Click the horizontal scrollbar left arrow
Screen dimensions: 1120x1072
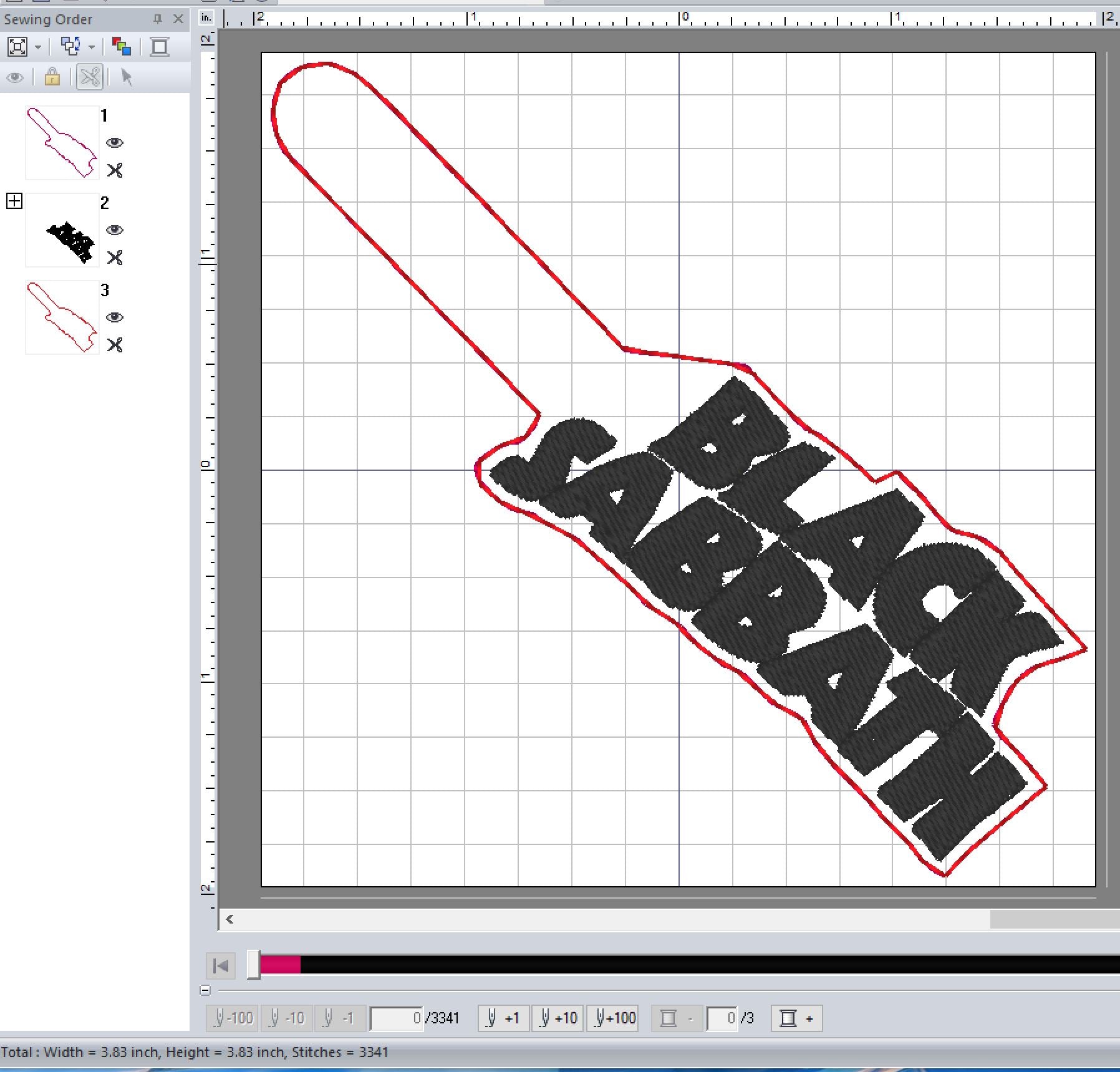230,919
